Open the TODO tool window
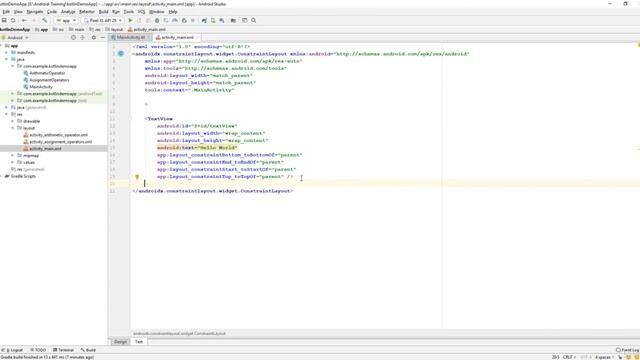The image size is (640, 360). 38,350
